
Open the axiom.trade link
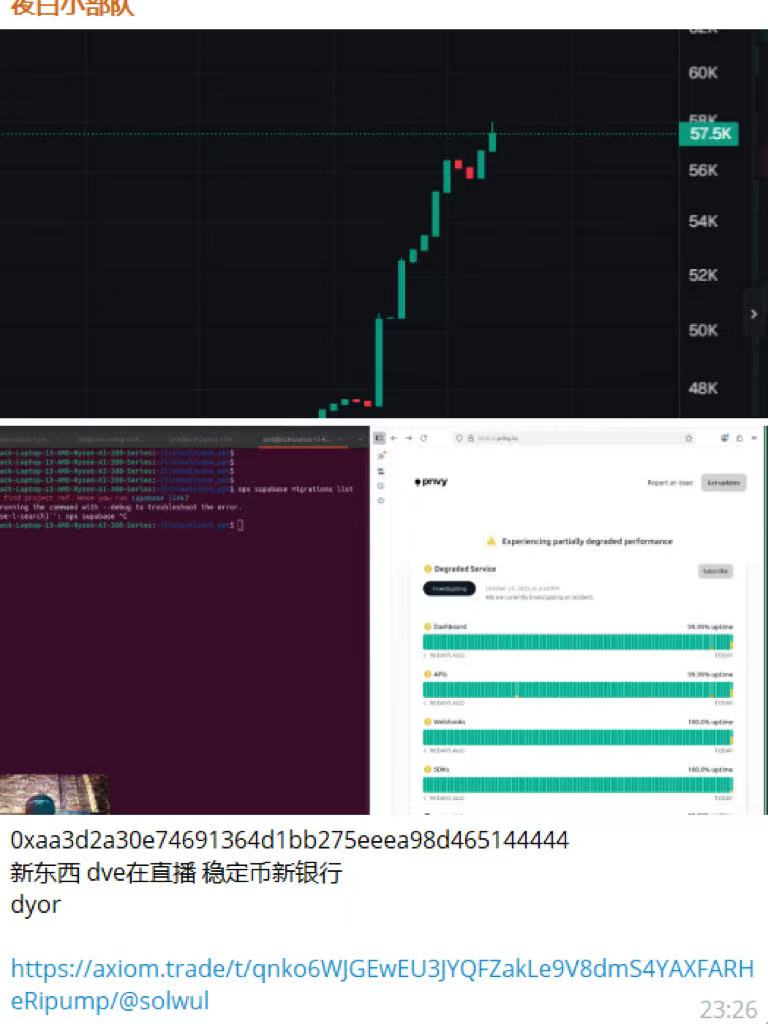pyautogui.click(x=382, y=983)
